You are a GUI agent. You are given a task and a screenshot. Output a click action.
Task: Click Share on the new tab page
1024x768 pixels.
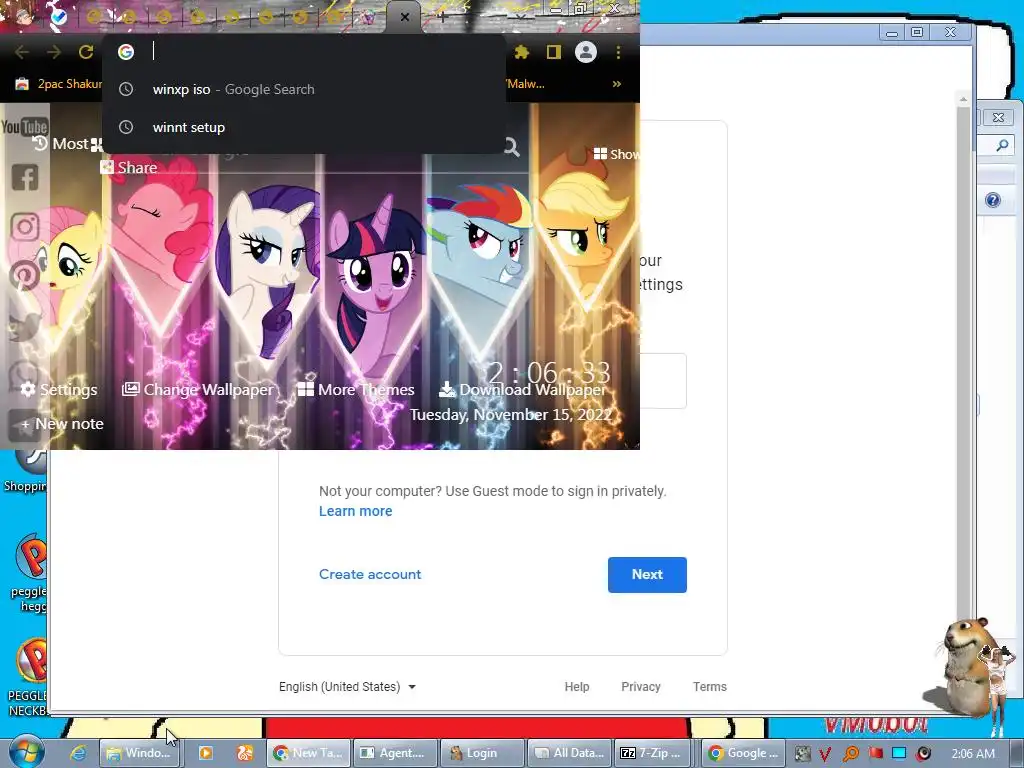pos(129,167)
